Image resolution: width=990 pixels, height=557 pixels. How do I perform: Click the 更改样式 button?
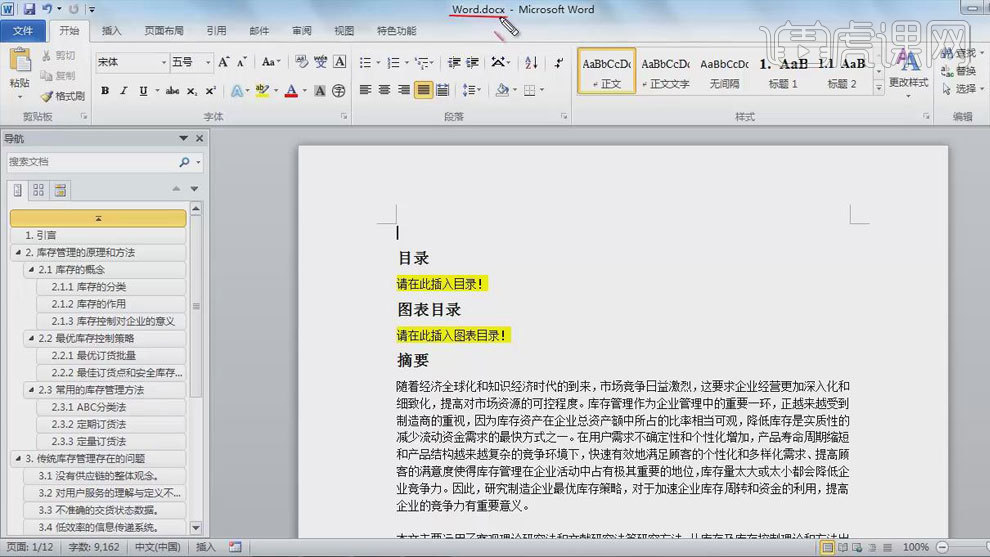[x=908, y=73]
